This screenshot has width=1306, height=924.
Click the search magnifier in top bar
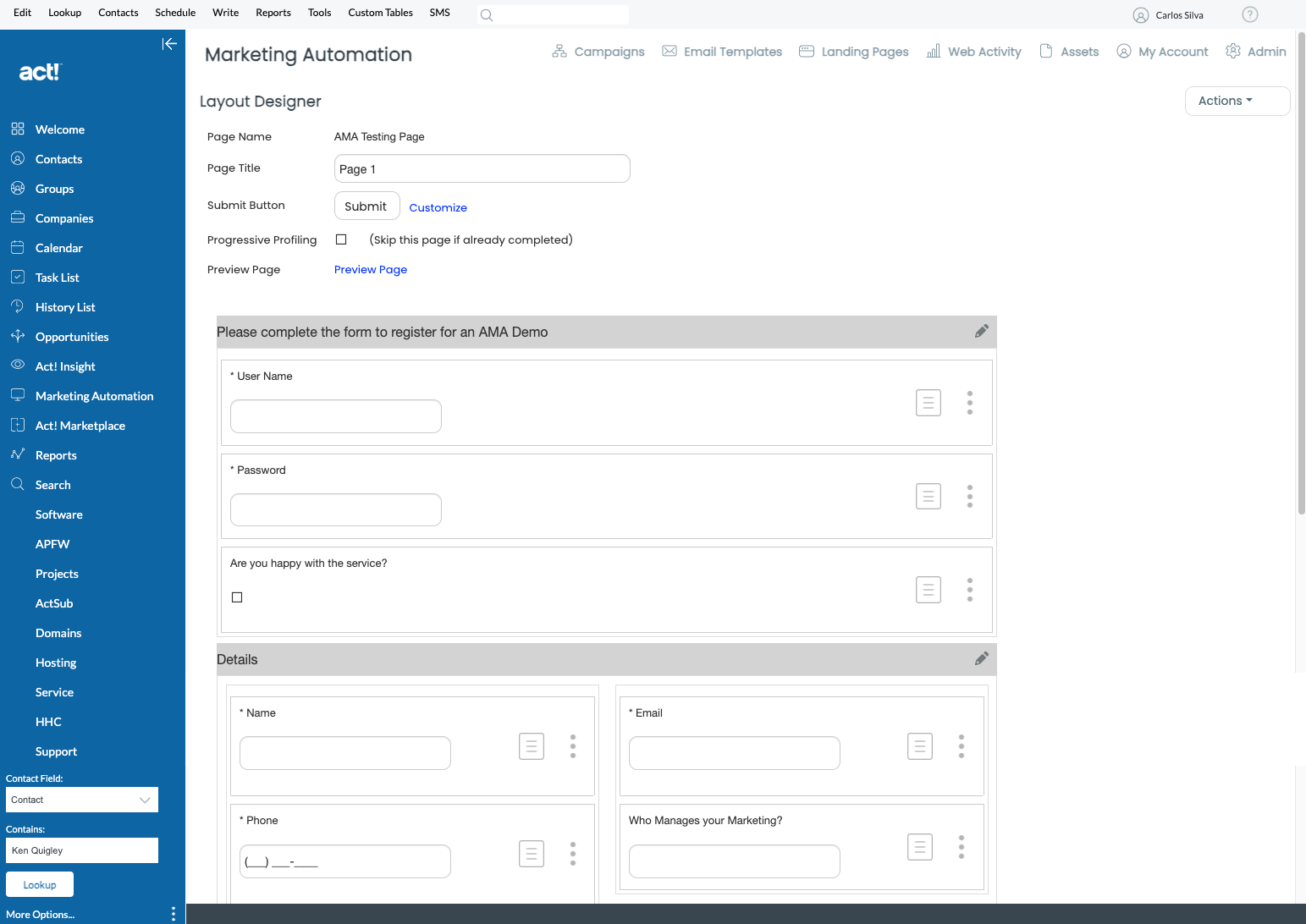coord(487,15)
